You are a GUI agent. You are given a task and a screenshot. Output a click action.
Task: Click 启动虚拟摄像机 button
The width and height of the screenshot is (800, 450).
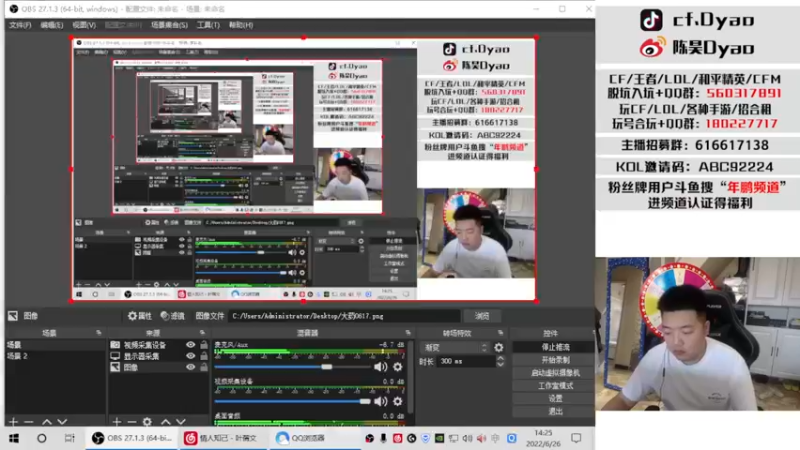tap(554, 372)
